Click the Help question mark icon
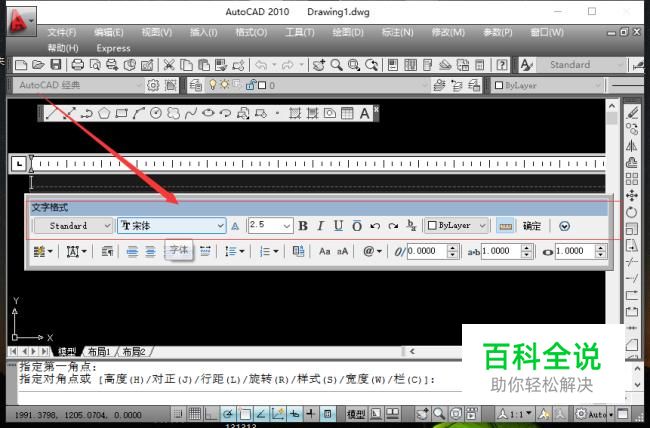The height and width of the screenshot is (428, 650). point(502,65)
